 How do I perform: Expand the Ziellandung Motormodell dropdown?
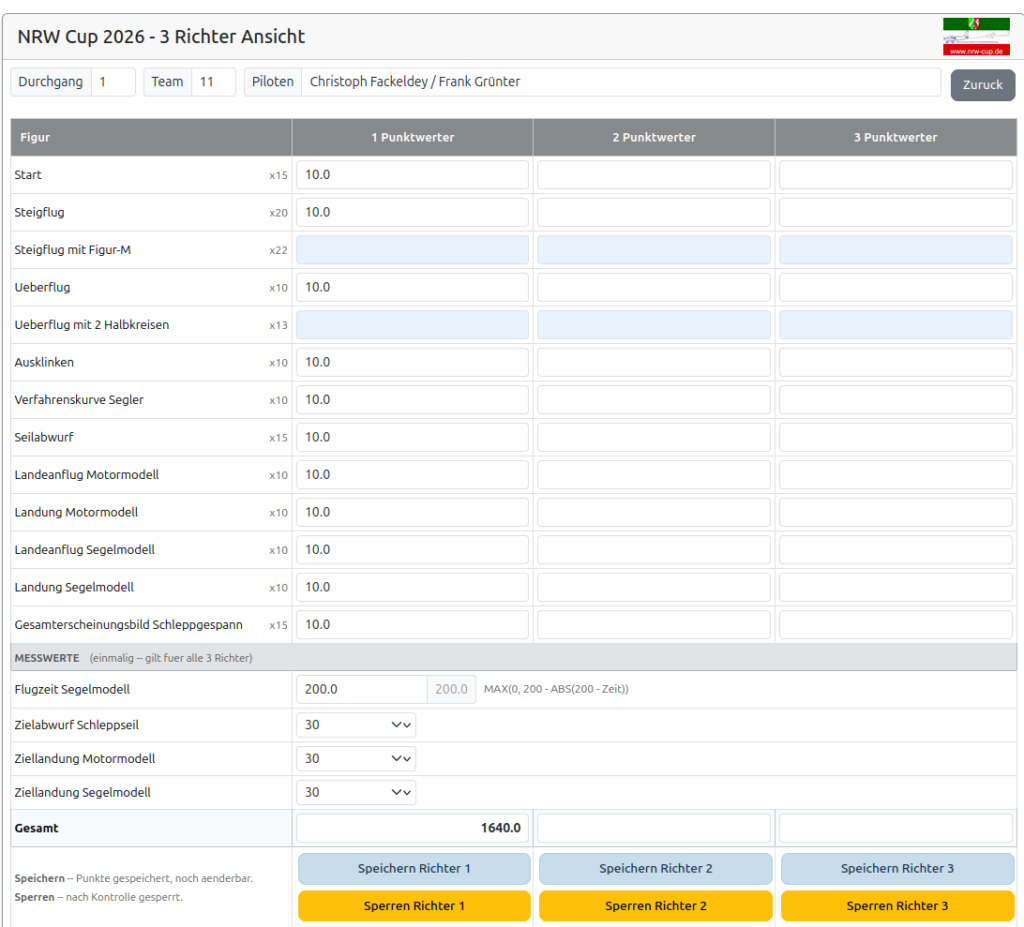coord(356,759)
